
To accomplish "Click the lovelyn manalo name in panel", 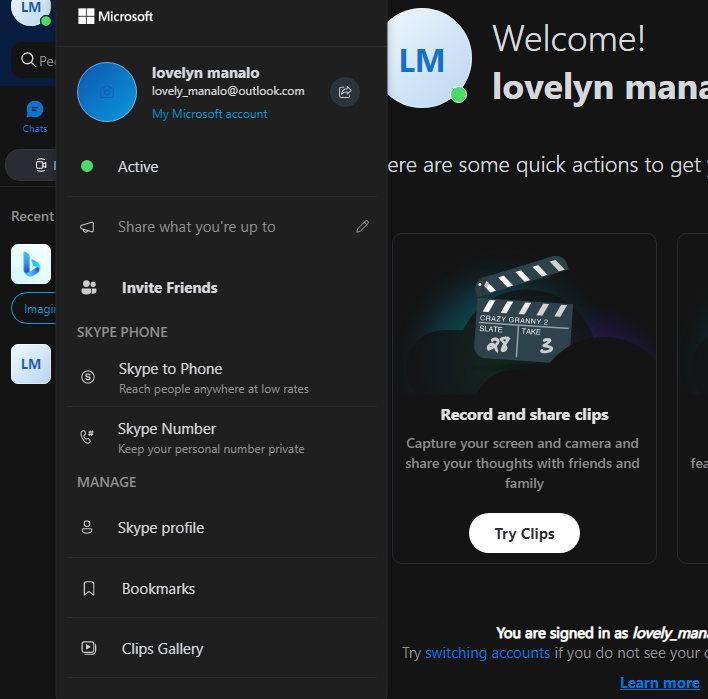I will point(205,73).
